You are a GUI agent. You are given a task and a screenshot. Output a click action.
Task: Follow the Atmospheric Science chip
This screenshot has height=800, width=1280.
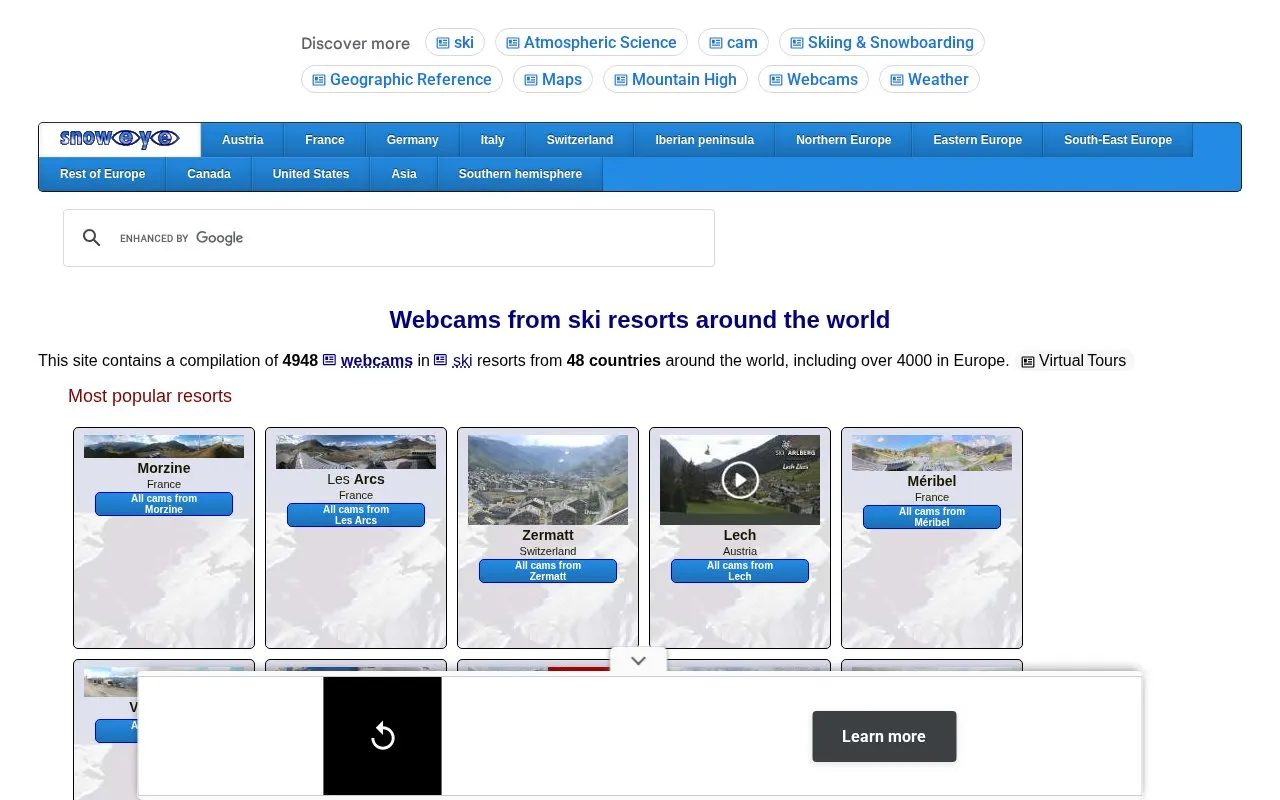pyautogui.click(x=591, y=42)
